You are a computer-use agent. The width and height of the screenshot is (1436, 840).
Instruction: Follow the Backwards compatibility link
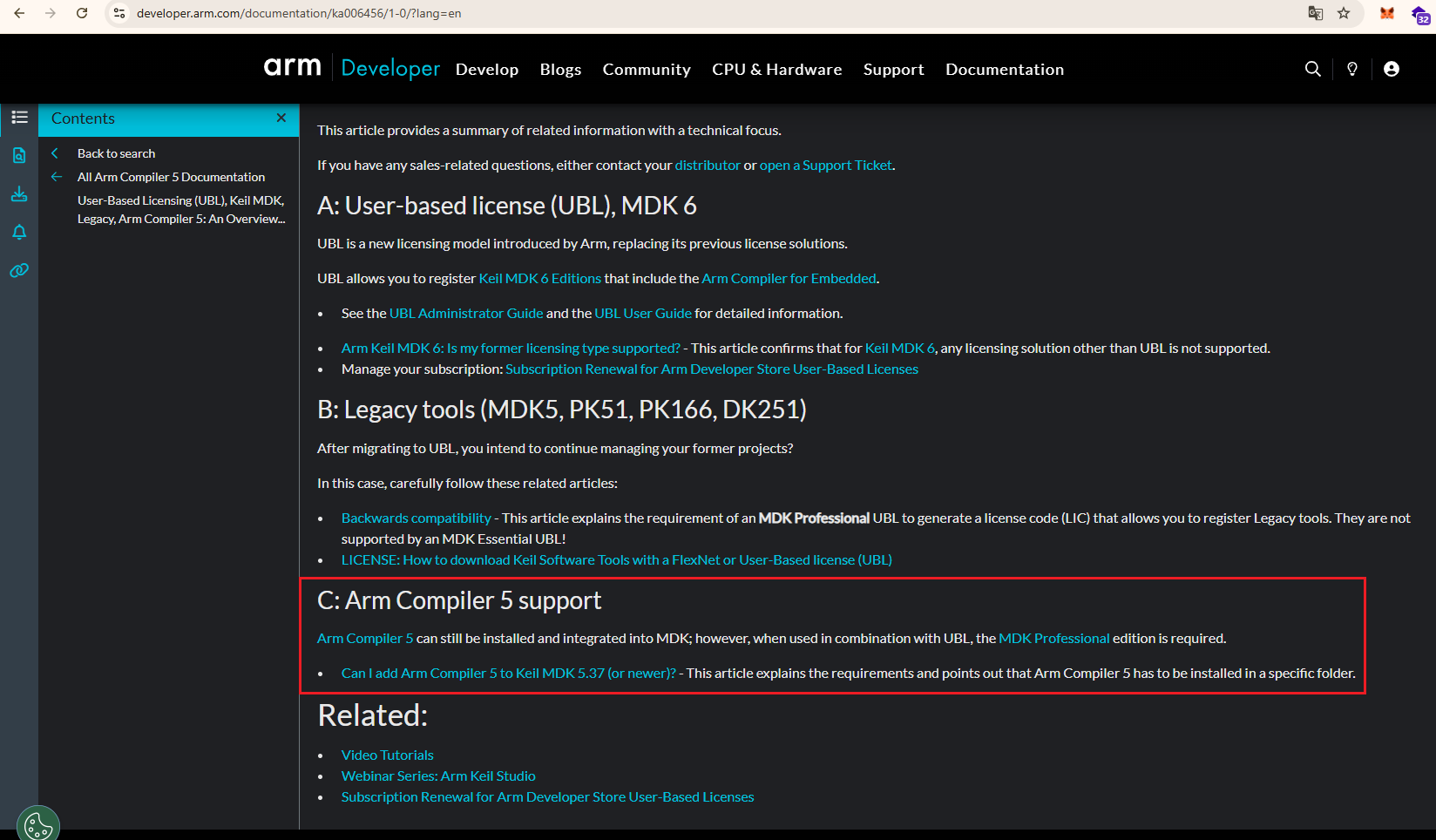(416, 518)
